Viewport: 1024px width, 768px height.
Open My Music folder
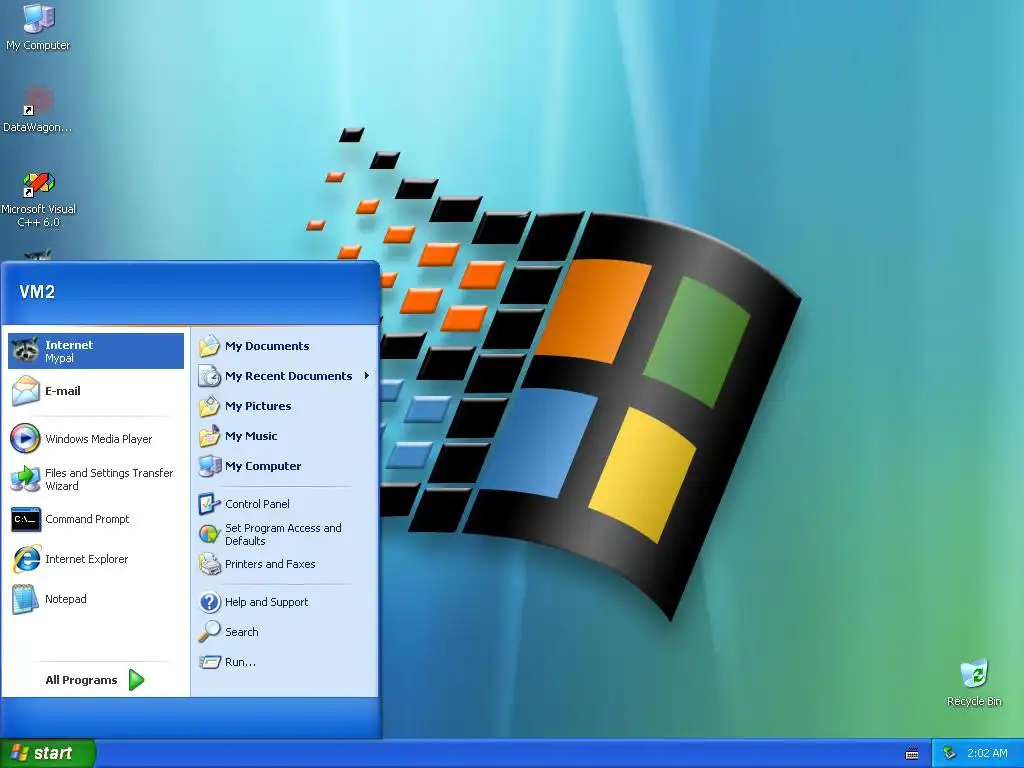(x=285, y=436)
